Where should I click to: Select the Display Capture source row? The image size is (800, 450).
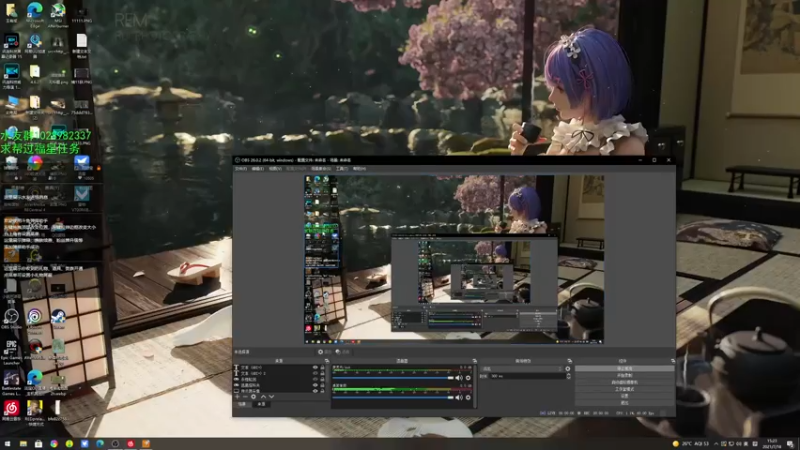click(279, 391)
